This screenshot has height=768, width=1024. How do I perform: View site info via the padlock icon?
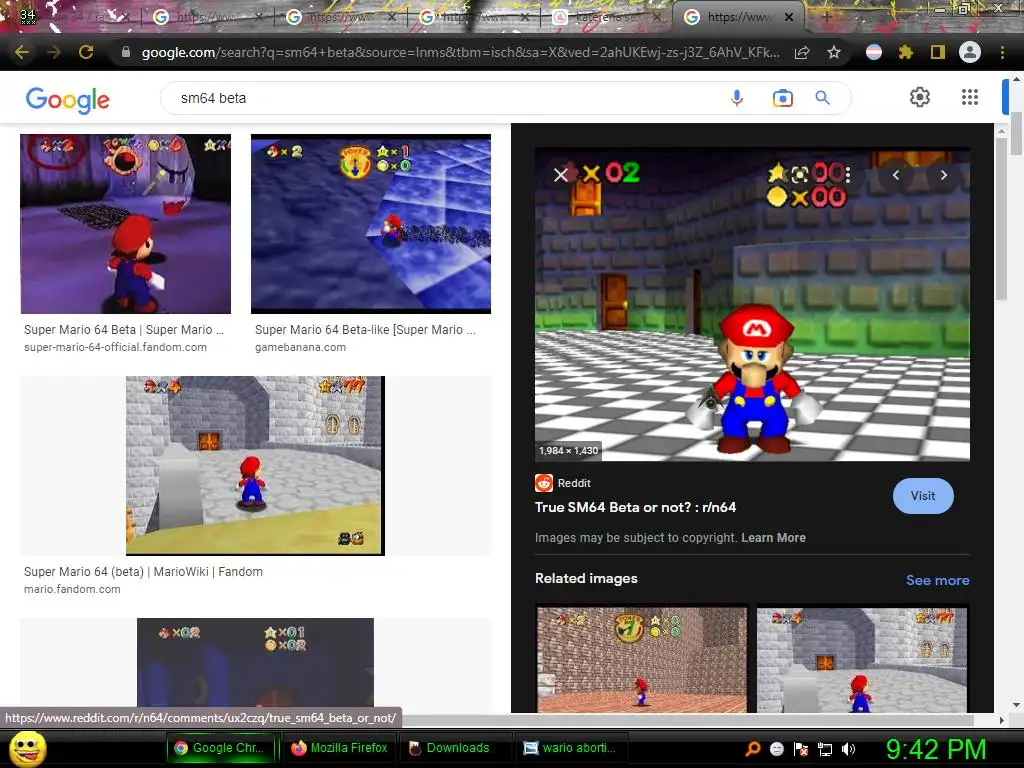[126, 52]
